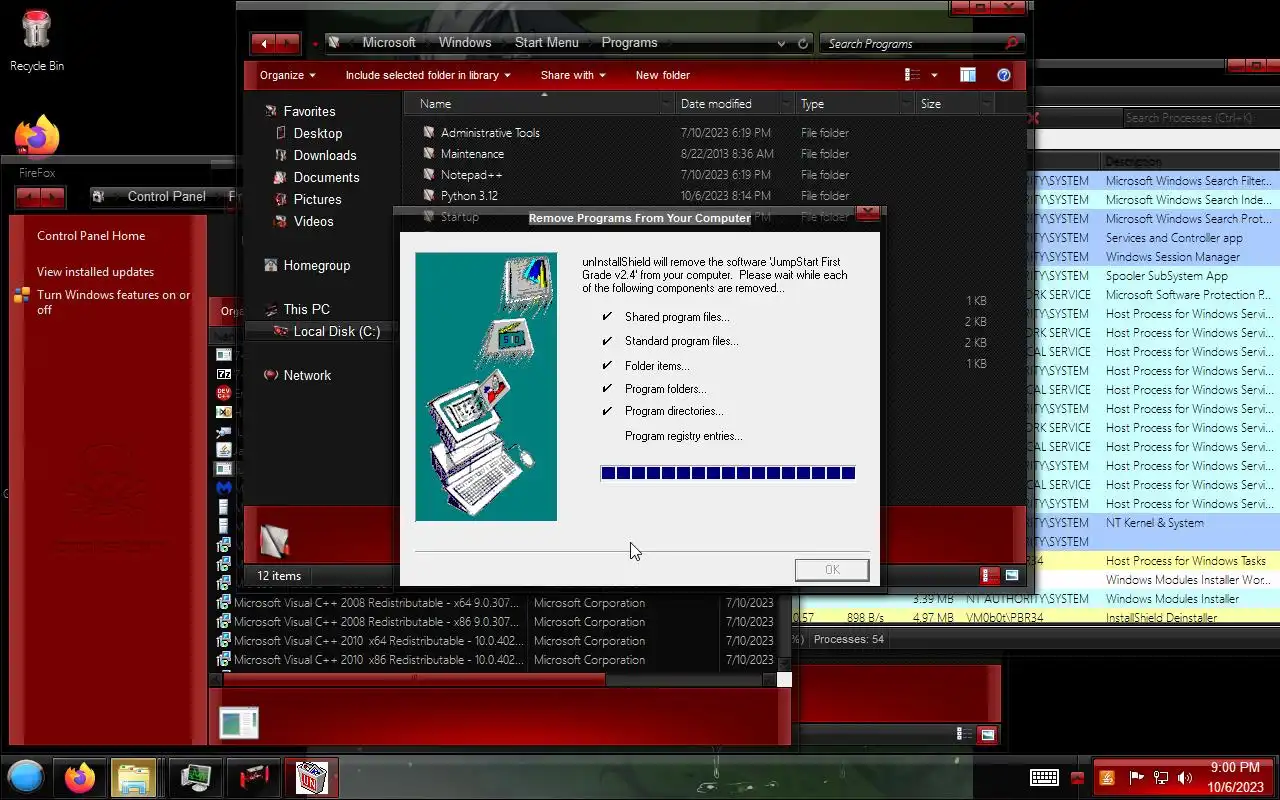Screen dimensions: 1280x800
Task: Expand Include selected folder in library menu
Action: 428,75
